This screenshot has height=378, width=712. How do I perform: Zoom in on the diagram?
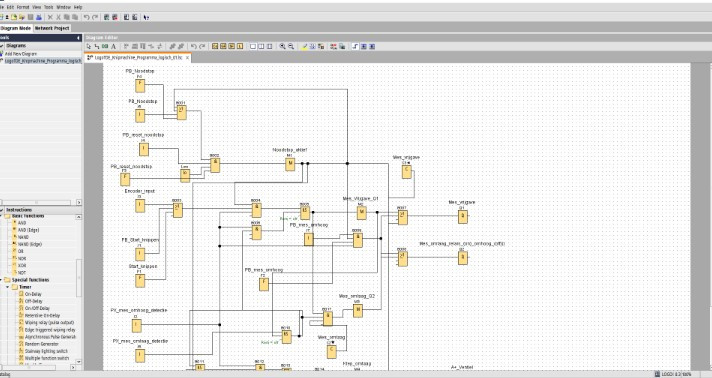pos(282,46)
